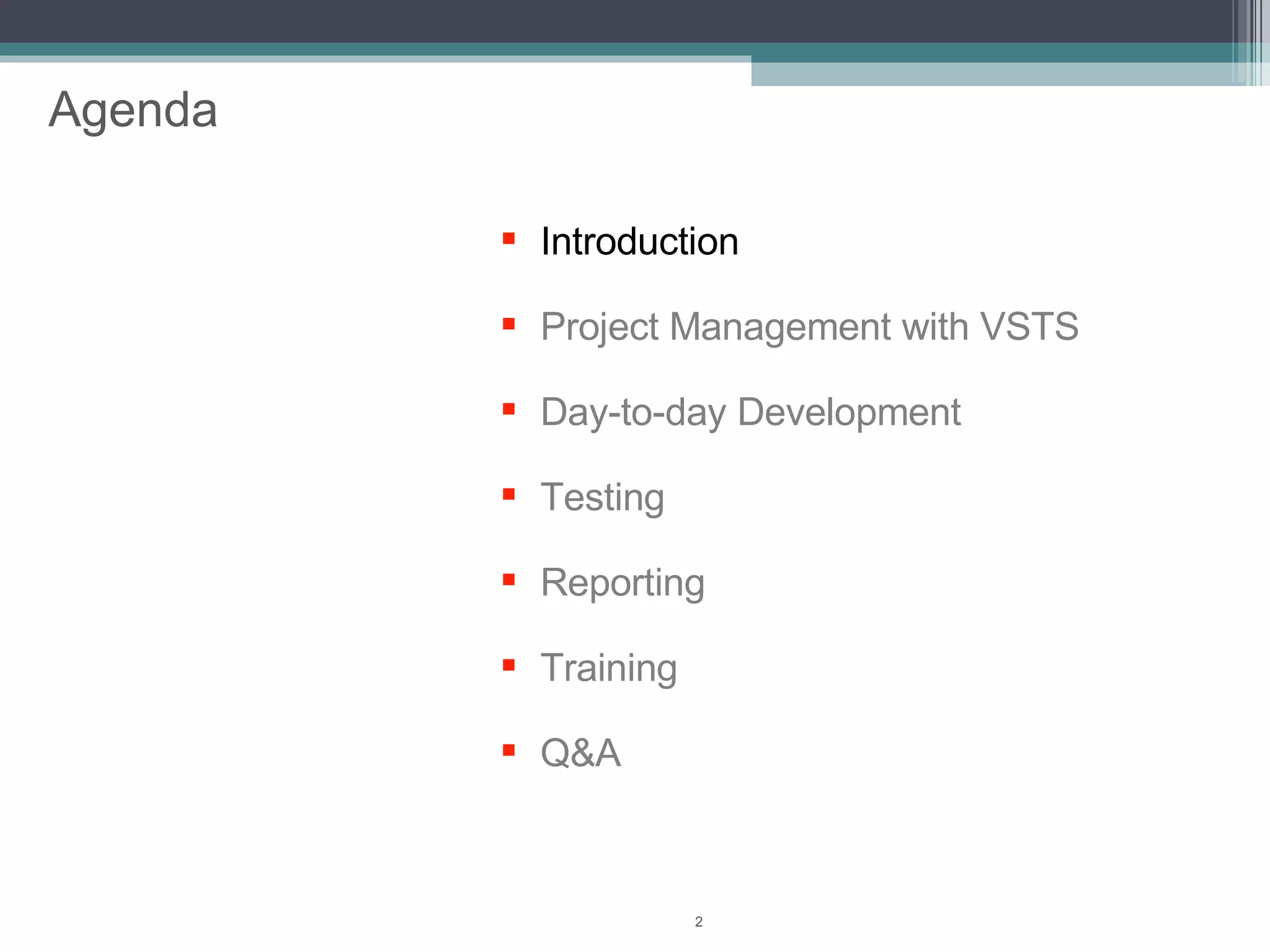Click the red bullet beside Testing

(508, 494)
